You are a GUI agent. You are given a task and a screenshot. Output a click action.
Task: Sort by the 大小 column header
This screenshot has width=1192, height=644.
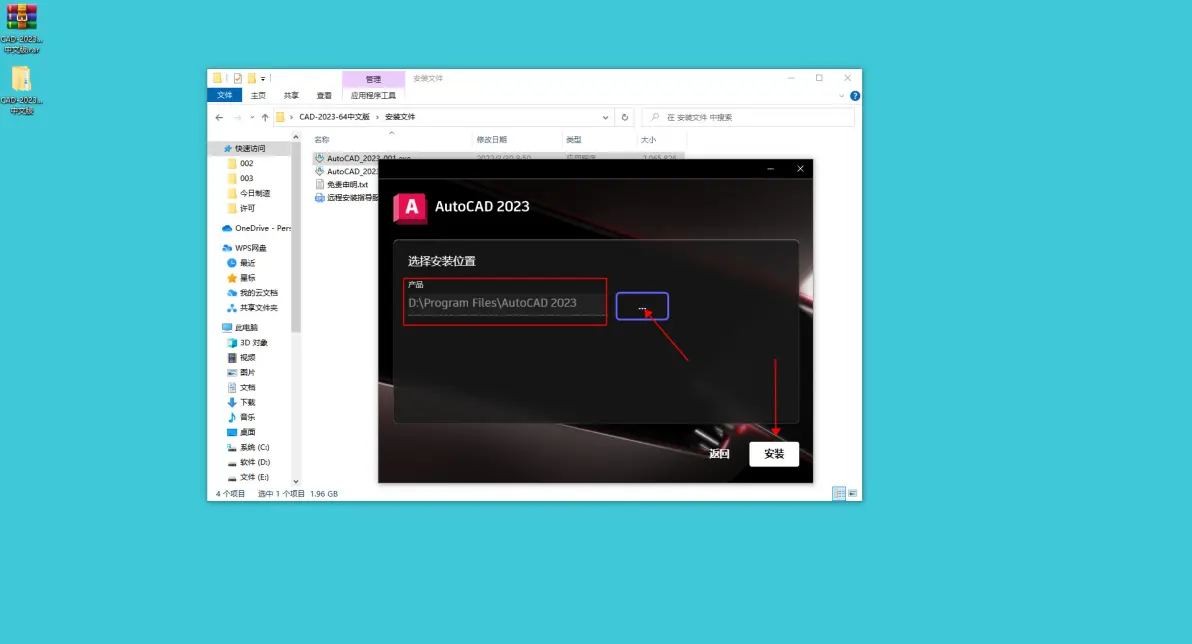[x=648, y=140]
